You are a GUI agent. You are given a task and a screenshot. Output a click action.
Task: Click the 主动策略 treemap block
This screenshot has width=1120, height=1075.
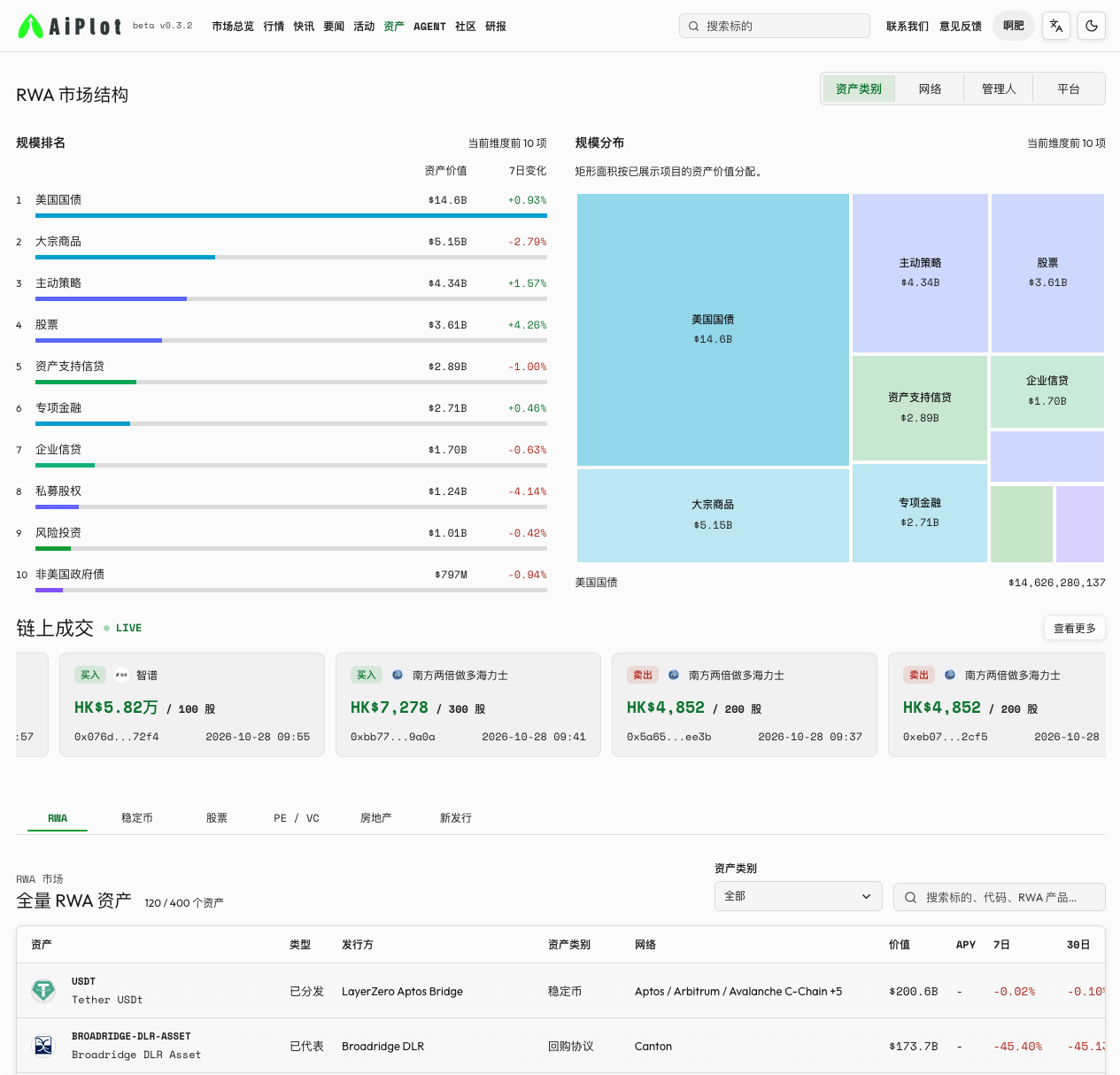pos(920,273)
